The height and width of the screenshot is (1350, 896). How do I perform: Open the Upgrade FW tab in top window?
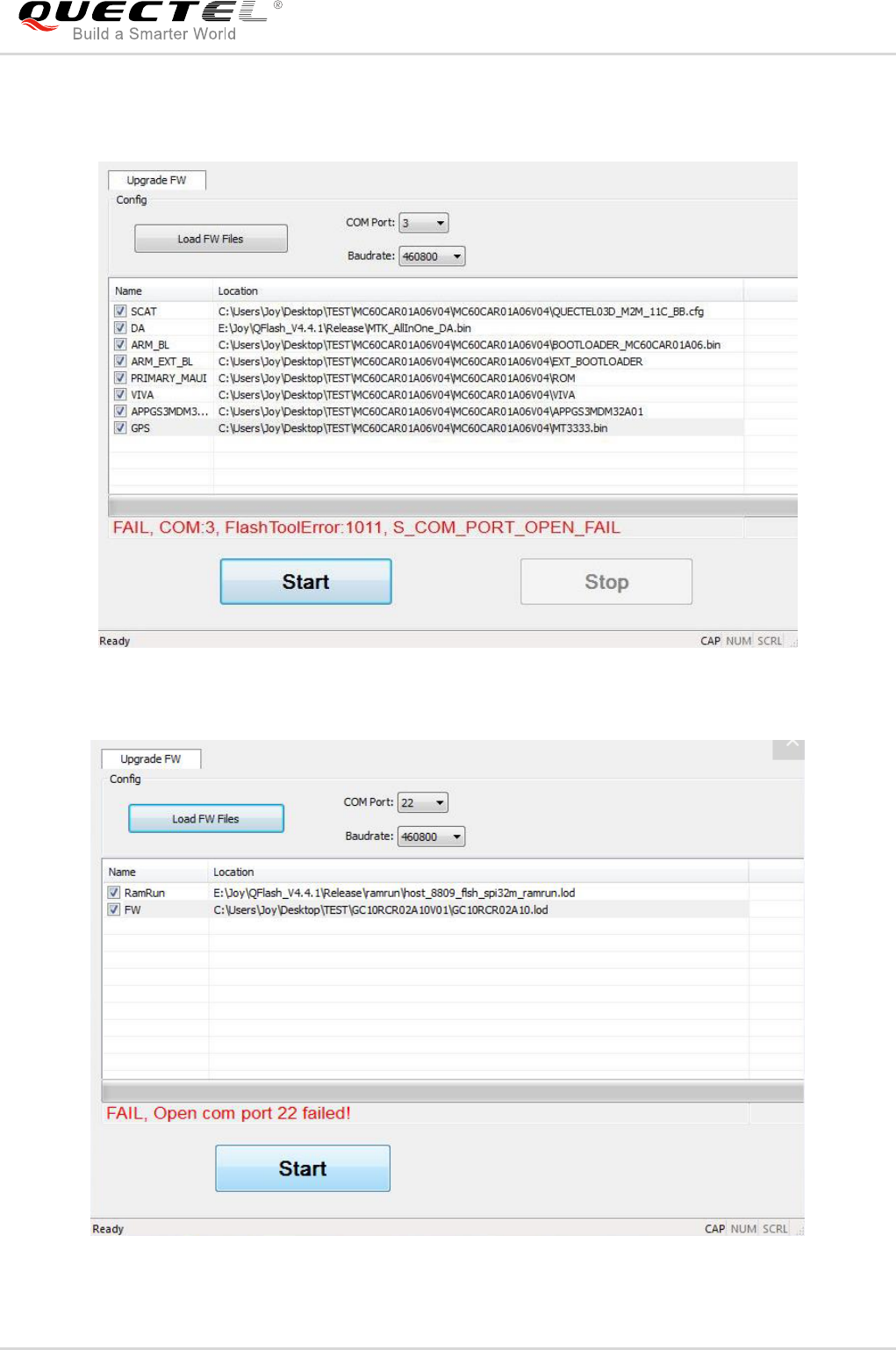coord(157,180)
